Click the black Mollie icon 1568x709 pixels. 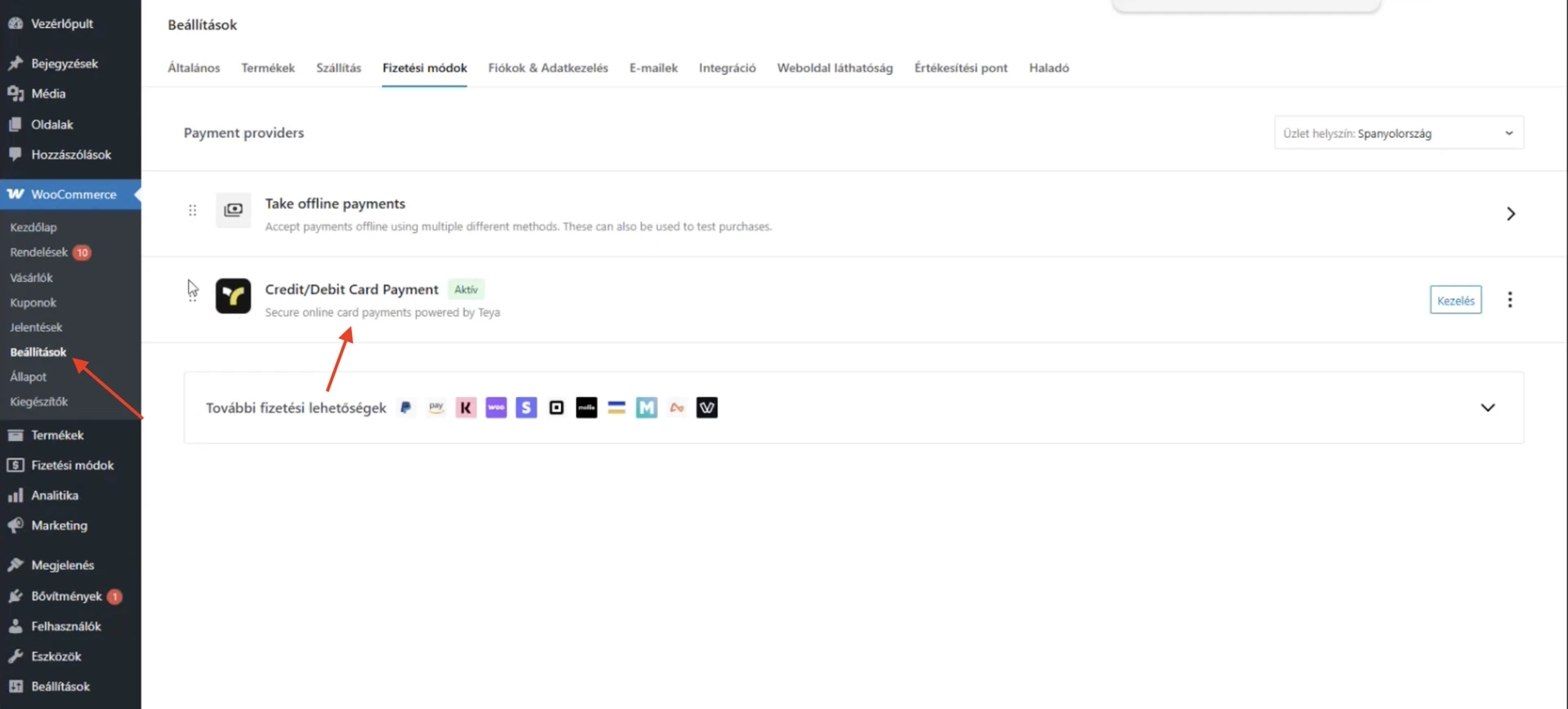pyautogui.click(x=586, y=408)
